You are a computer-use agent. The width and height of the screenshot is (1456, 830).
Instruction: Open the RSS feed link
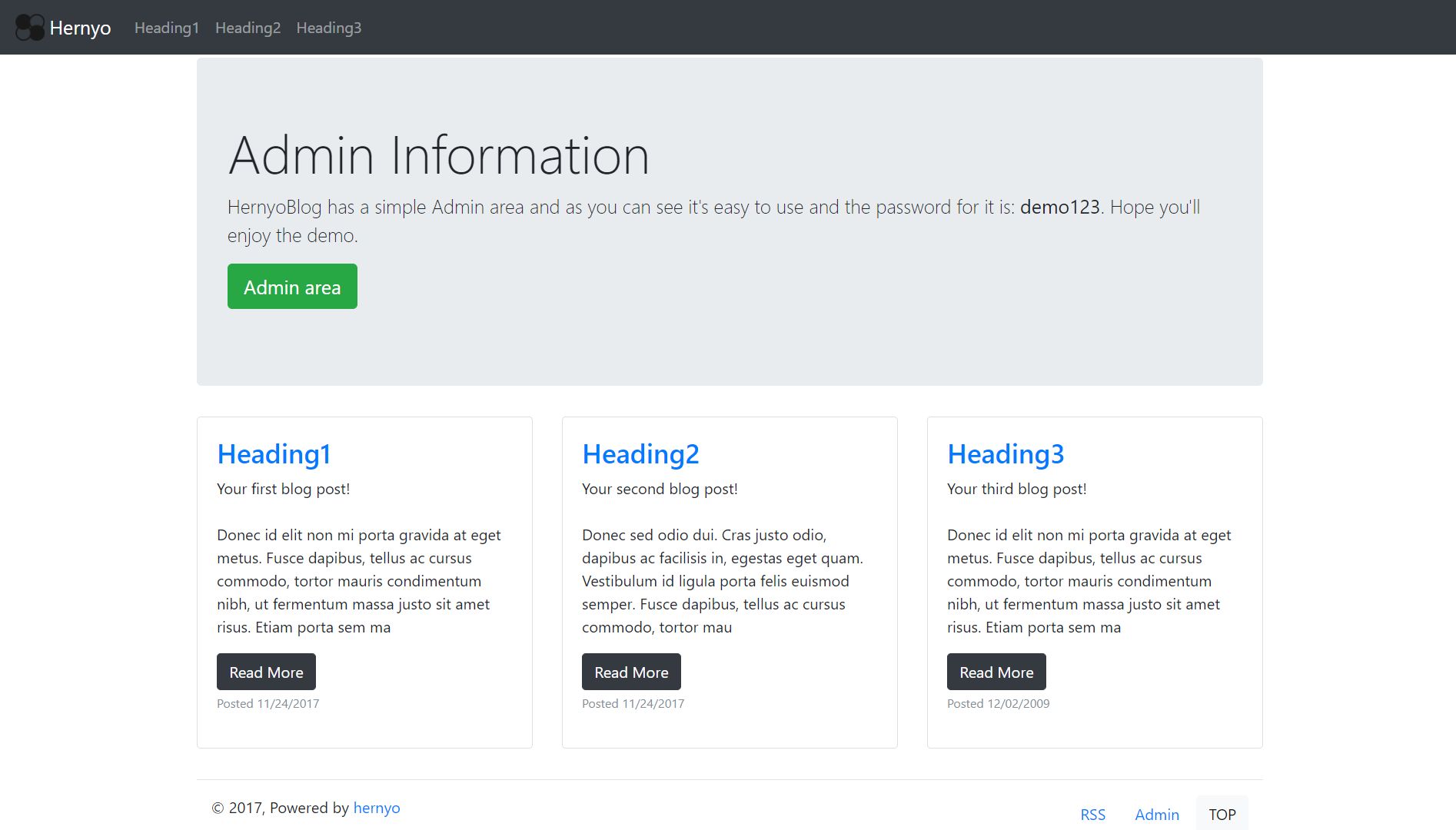tap(1092, 815)
